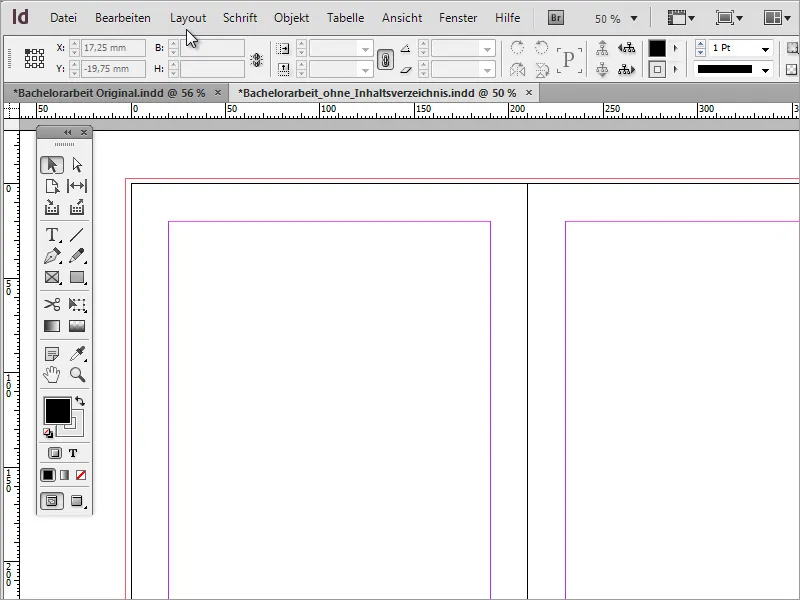
Task: Click the X position input field
Action: pos(113,48)
